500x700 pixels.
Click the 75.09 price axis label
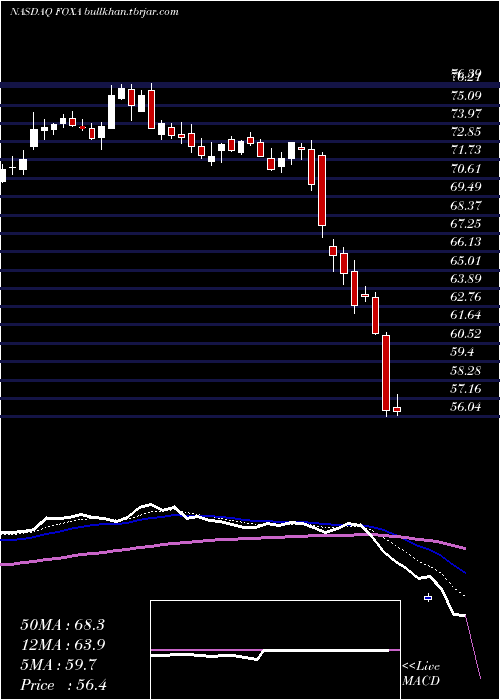[467, 96]
